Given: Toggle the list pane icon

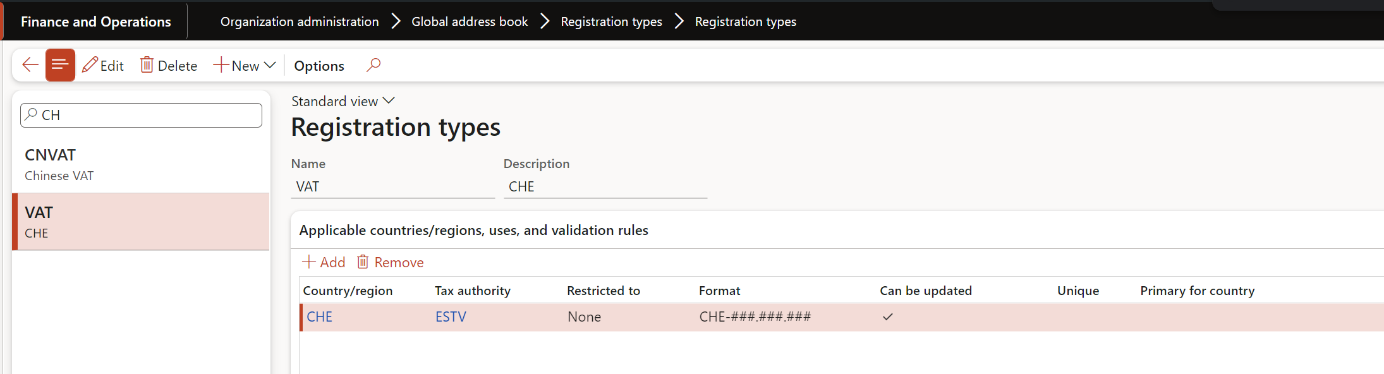Looking at the screenshot, I should [x=60, y=65].
